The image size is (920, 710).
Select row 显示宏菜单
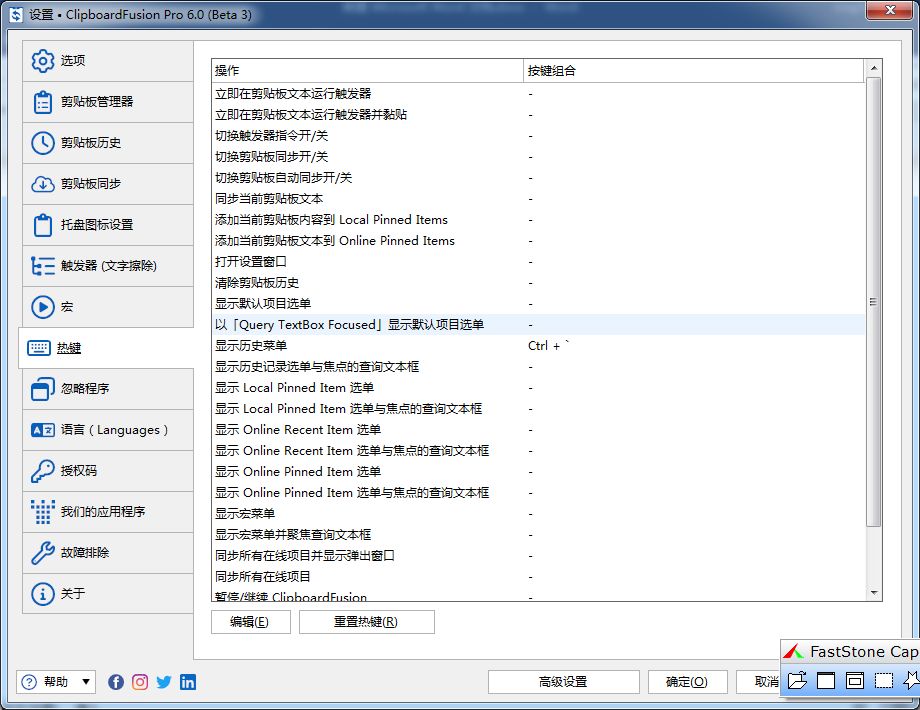pyautogui.click(x=538, y=514)
